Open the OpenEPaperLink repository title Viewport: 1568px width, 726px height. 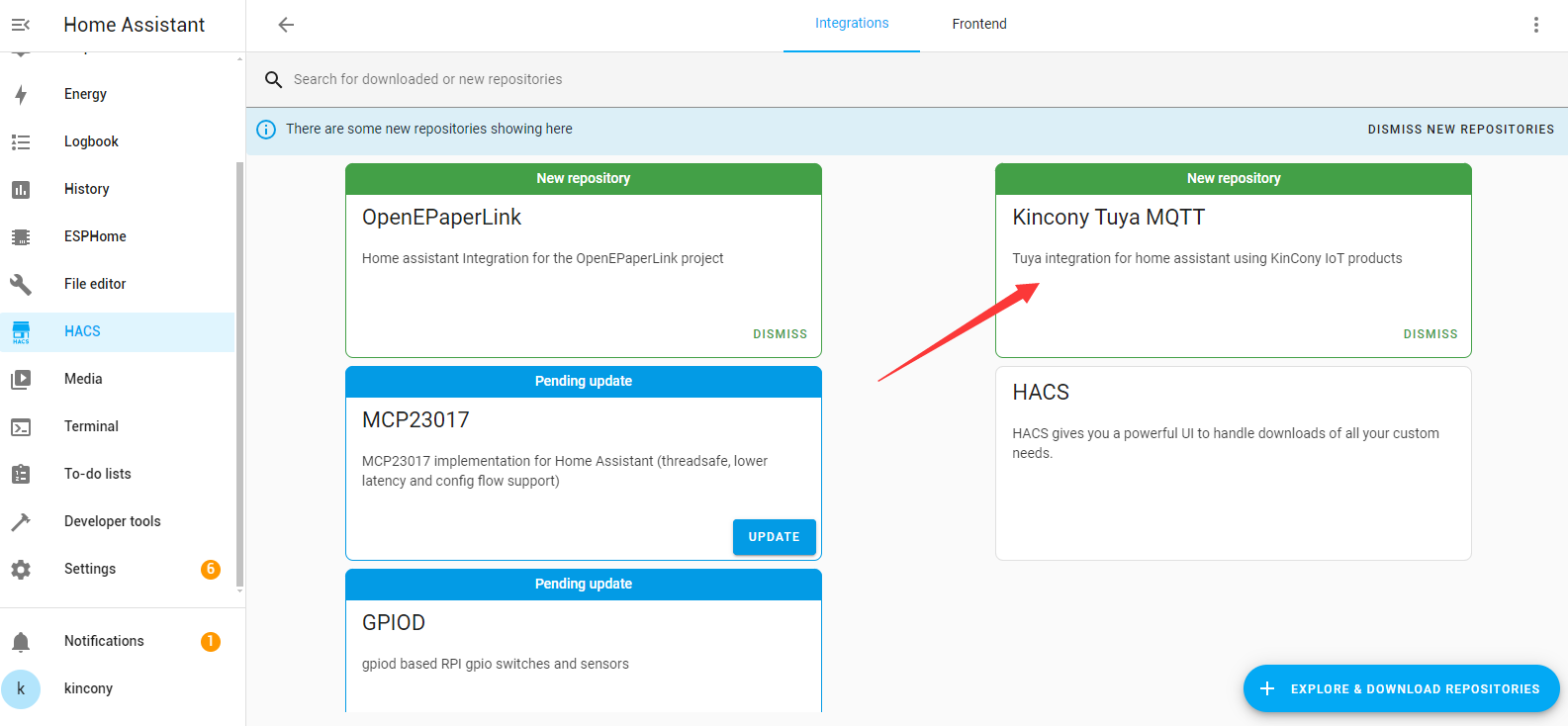tap(441, 218)
